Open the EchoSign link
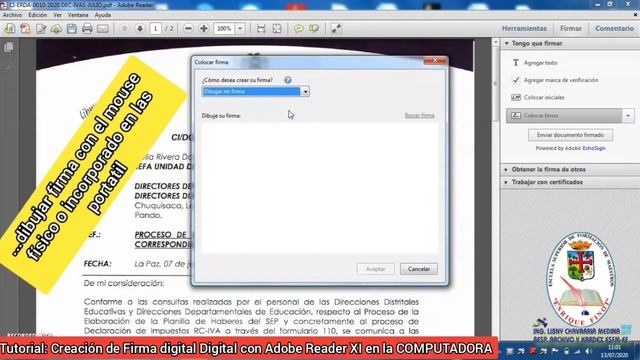Image resolution: width=640 pixels, height=360 pixels. coord(594,148)
